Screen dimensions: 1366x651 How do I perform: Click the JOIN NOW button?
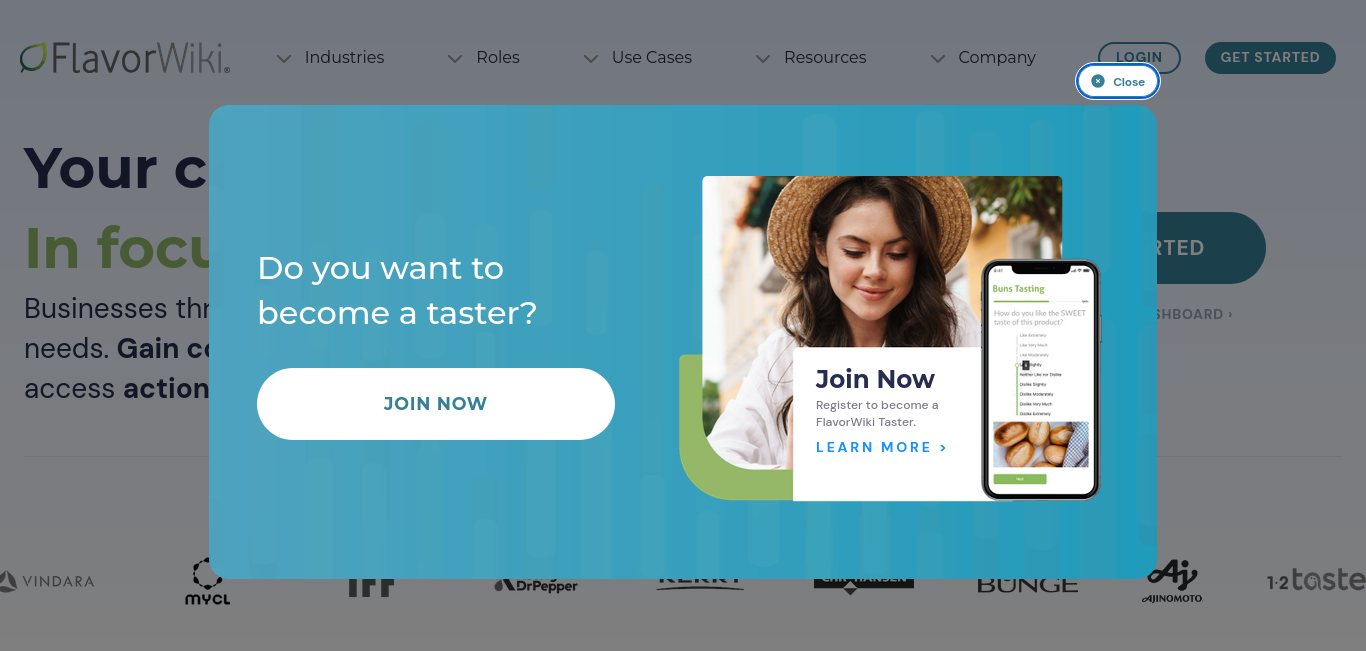[436, 404]
